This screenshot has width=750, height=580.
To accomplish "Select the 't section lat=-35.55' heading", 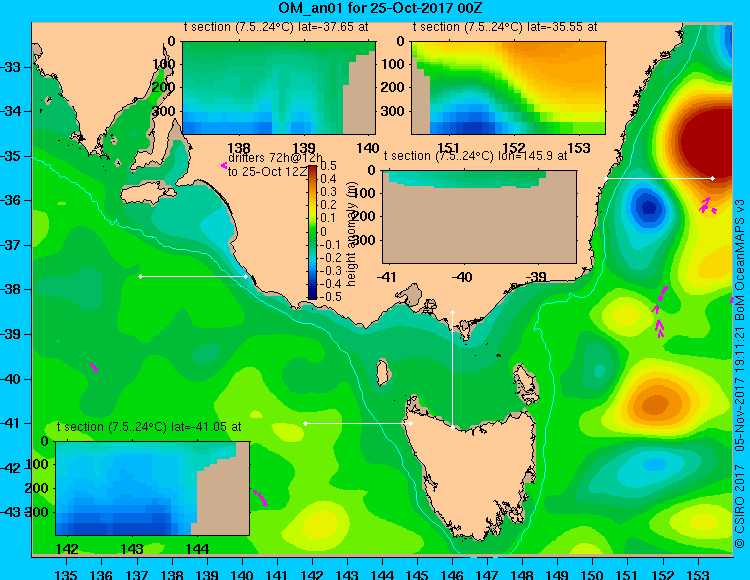I will click(505, 27).
